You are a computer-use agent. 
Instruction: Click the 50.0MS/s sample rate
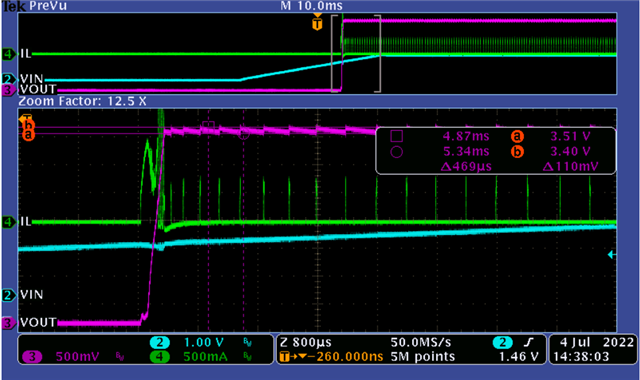[x=420, y=342]
